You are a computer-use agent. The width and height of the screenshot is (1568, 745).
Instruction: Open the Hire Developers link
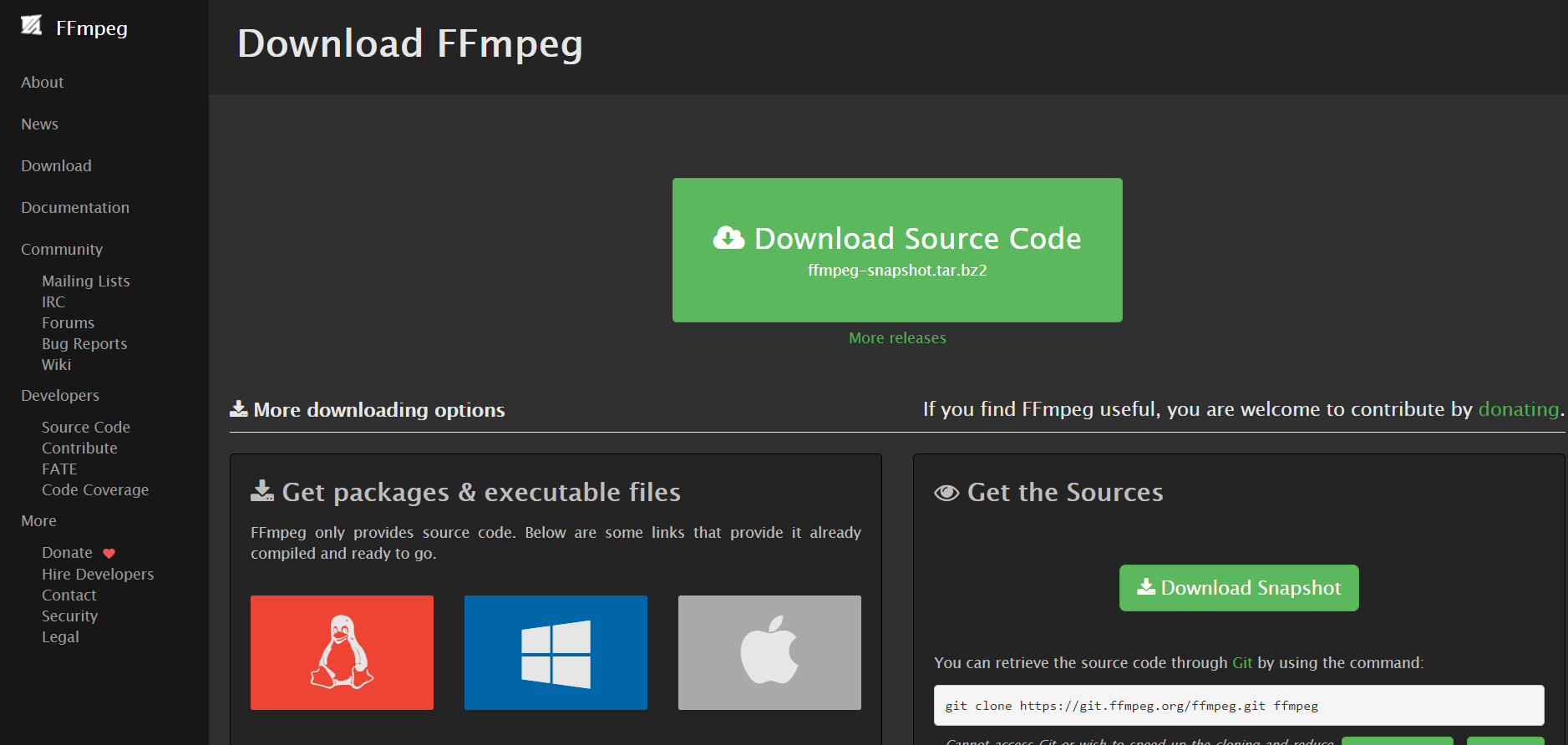coord(98,575)
